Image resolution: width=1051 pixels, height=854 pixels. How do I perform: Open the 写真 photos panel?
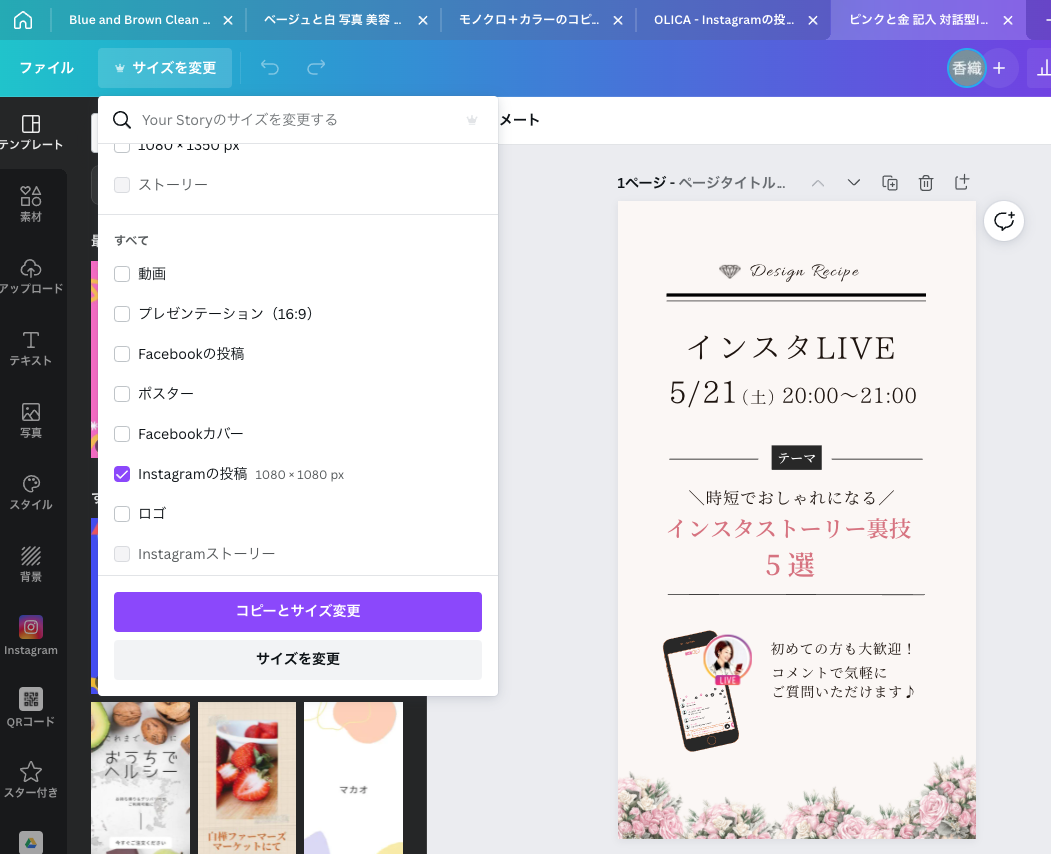coord(31,419)
